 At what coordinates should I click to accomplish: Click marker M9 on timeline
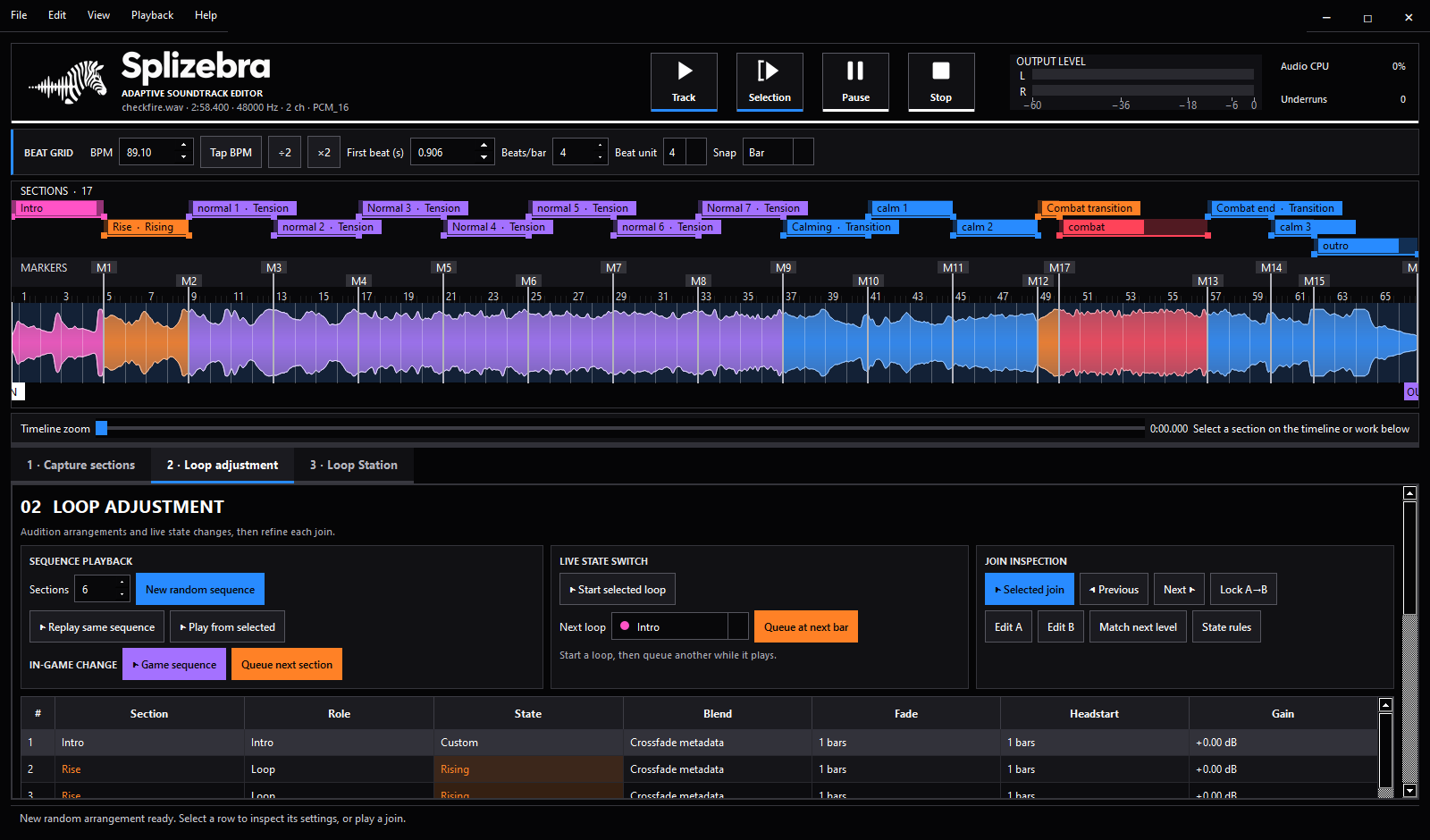click(x=783, y=268)
